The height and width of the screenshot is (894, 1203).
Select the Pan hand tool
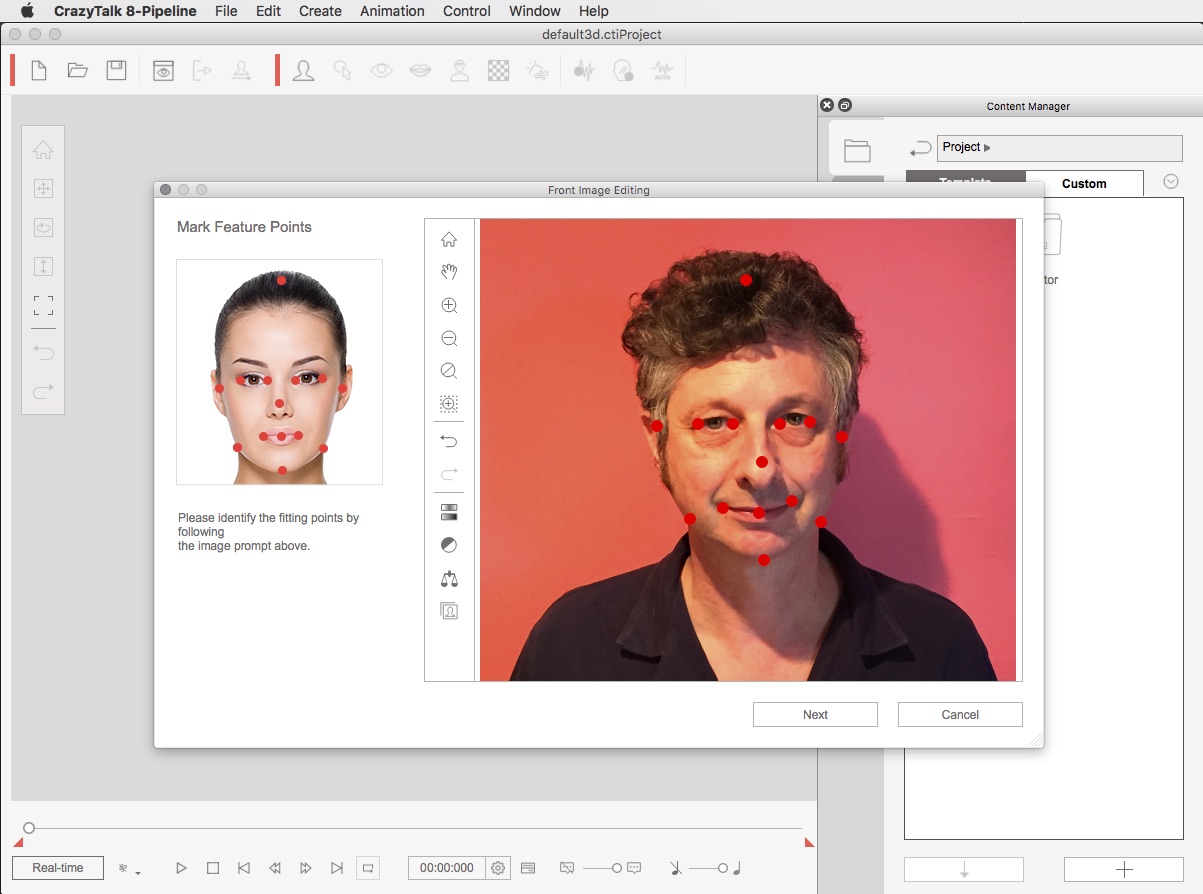pyautogui.click(x=449, y=272)
